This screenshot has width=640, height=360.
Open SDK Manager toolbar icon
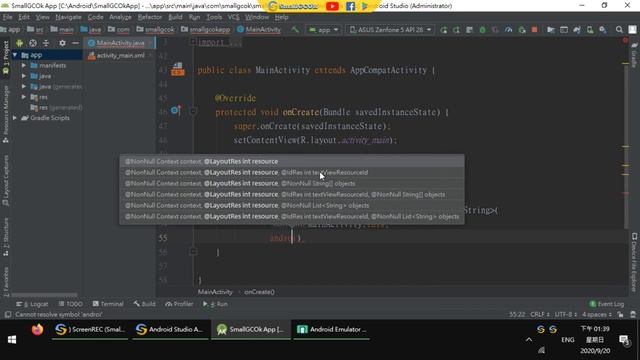point(603,30)
